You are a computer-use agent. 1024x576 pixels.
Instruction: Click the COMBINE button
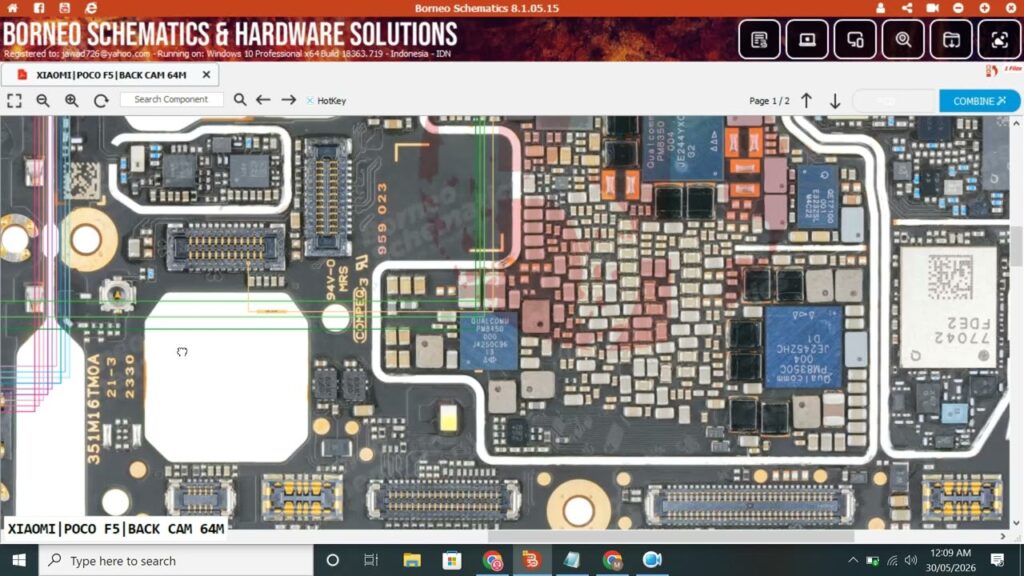[979, 101]
